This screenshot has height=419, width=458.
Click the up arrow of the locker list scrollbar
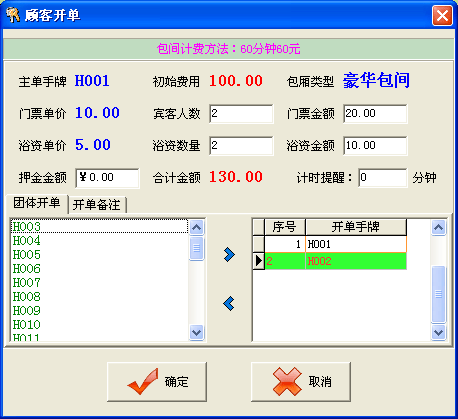click(x=196, y=228)
